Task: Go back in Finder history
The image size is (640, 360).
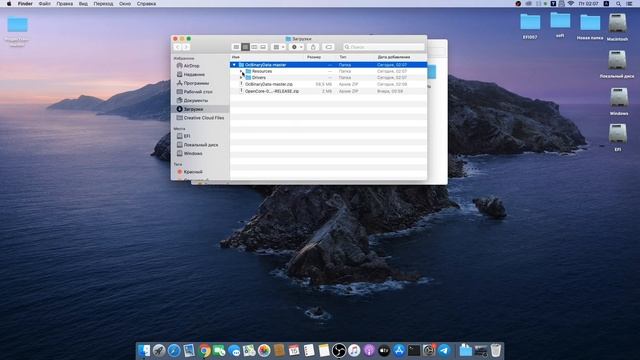Action: tap(178, 47)
